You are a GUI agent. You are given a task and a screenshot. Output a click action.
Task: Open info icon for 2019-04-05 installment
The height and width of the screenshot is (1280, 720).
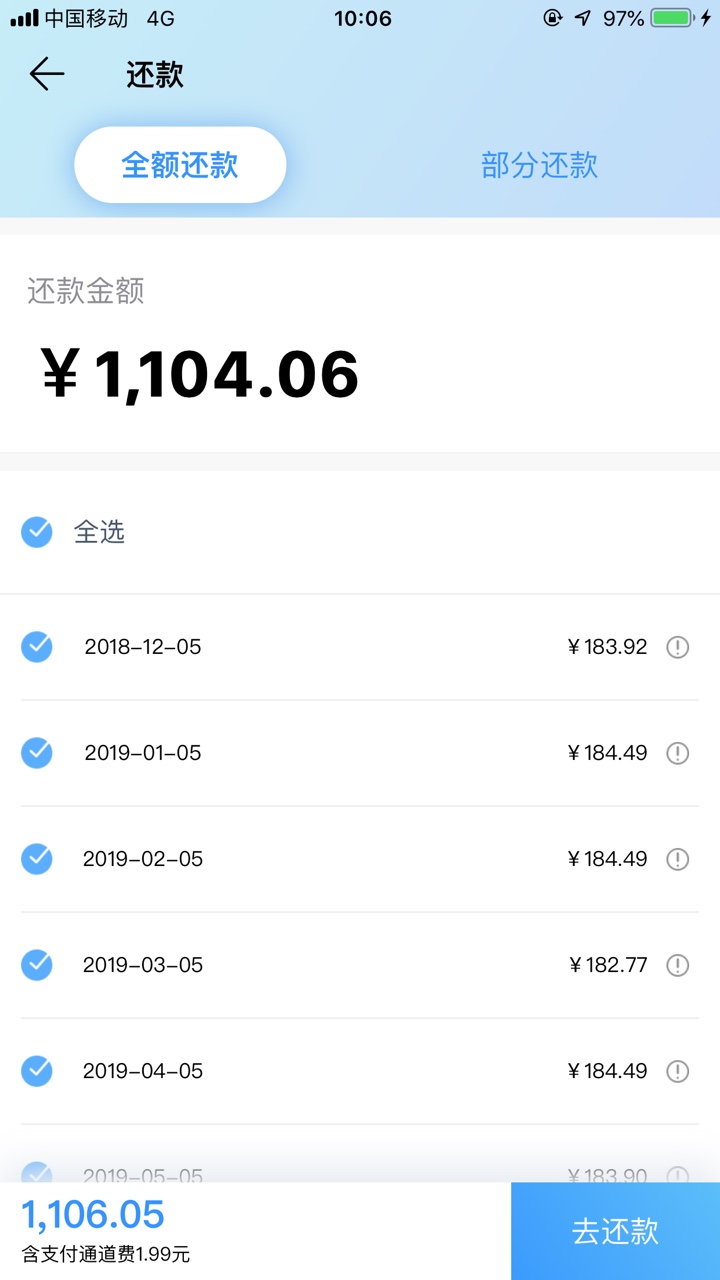pos(678,1071)
